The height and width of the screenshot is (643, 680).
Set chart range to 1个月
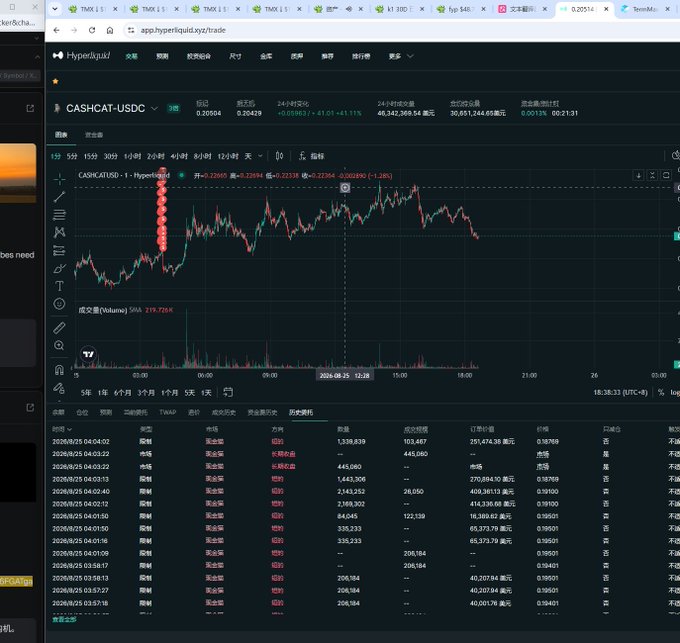point(170,392)
